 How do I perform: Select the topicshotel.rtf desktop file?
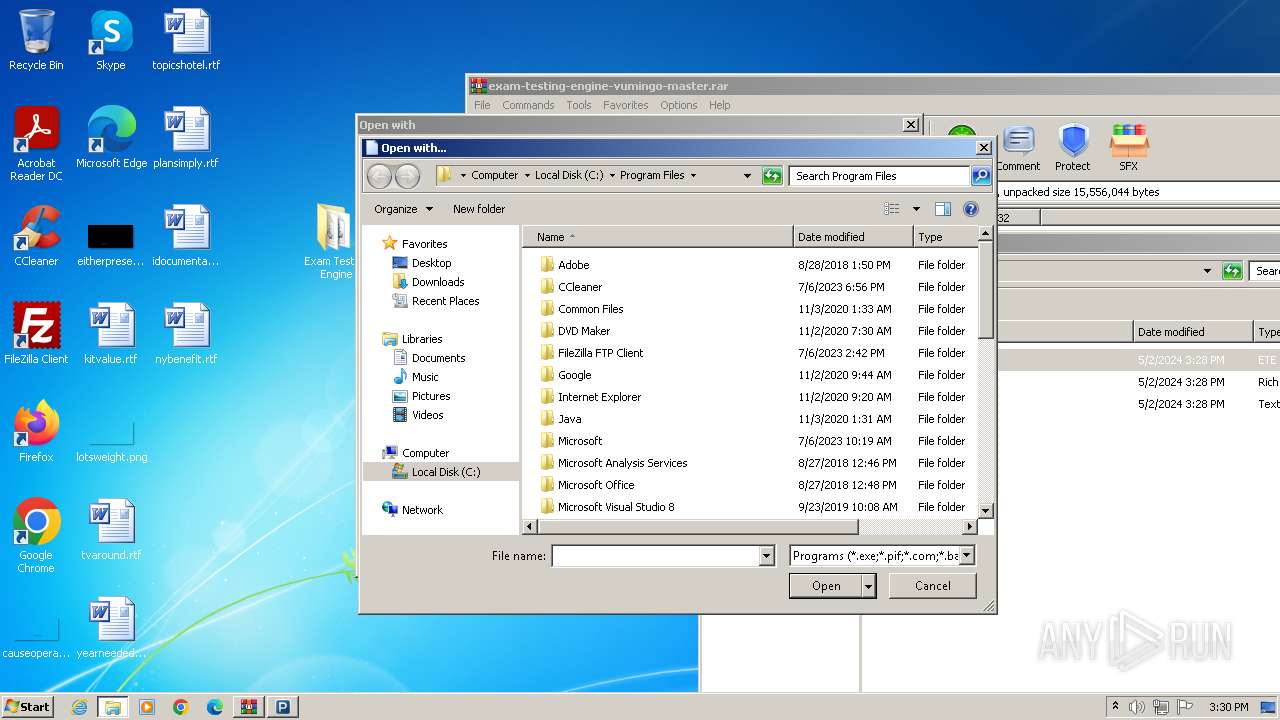pyautogui.click(x=186, y=40)
